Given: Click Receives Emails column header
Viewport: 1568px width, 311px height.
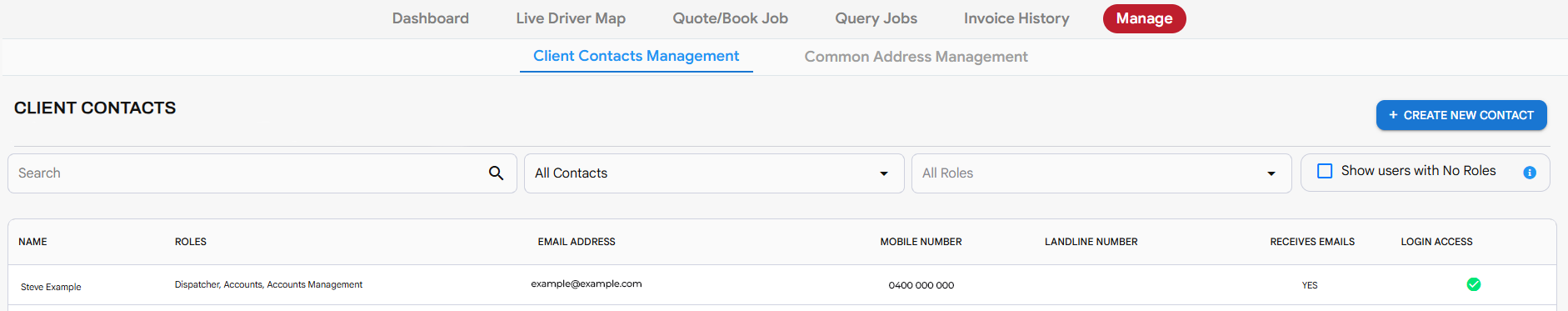Looking at the screenshot, I should click(1312, 242).
